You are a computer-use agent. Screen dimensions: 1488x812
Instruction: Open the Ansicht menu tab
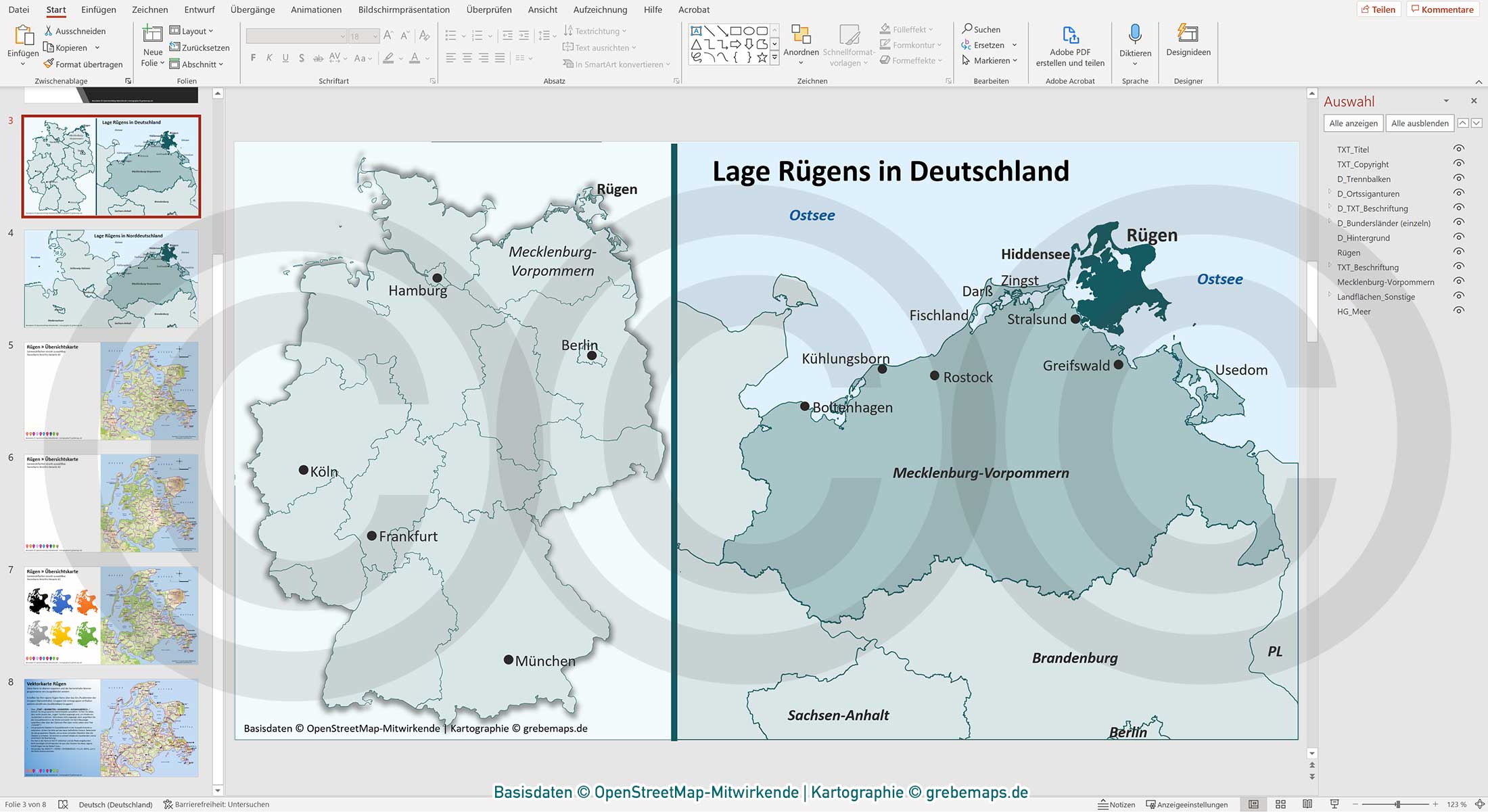[542, 9]
